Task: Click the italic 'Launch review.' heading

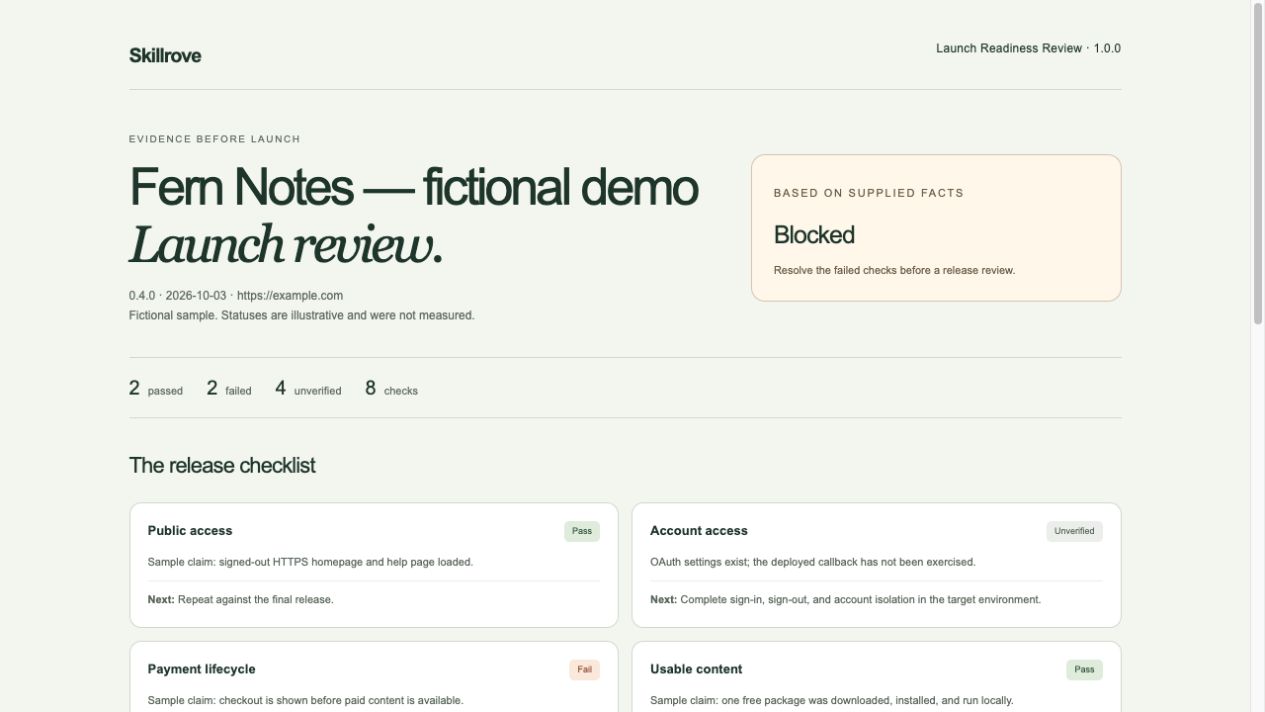Action: 286,245
